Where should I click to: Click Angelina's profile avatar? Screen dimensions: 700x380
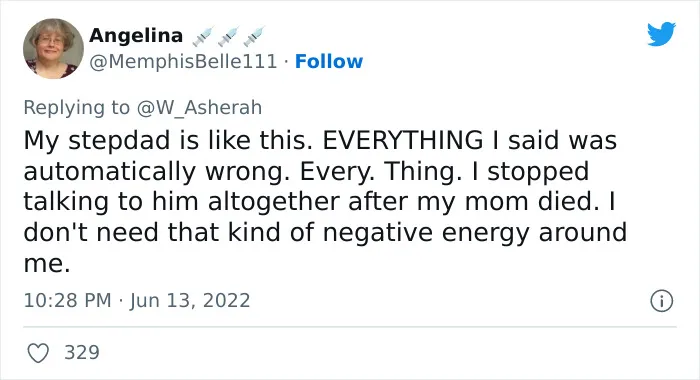pyautogui.click(x=53, y=49)
